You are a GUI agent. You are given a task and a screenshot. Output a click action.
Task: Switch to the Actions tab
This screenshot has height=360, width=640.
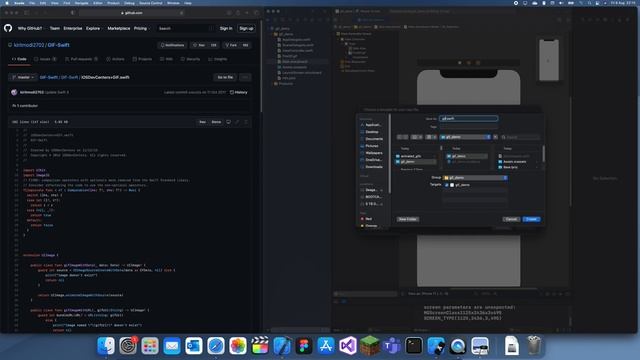coord(116,59)
